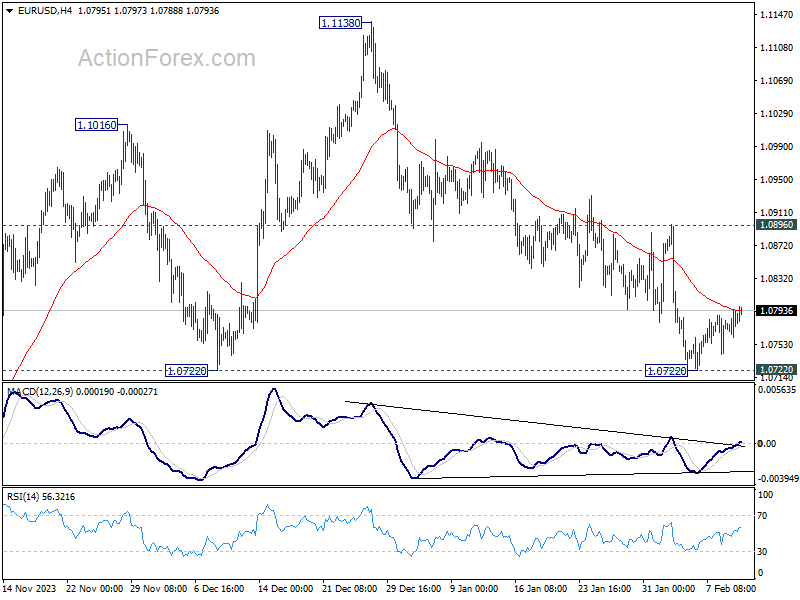This screenshot has height=600, width=800.
Task: Select the descending trendline in MACD panel
Action: (x=544, y=424)
